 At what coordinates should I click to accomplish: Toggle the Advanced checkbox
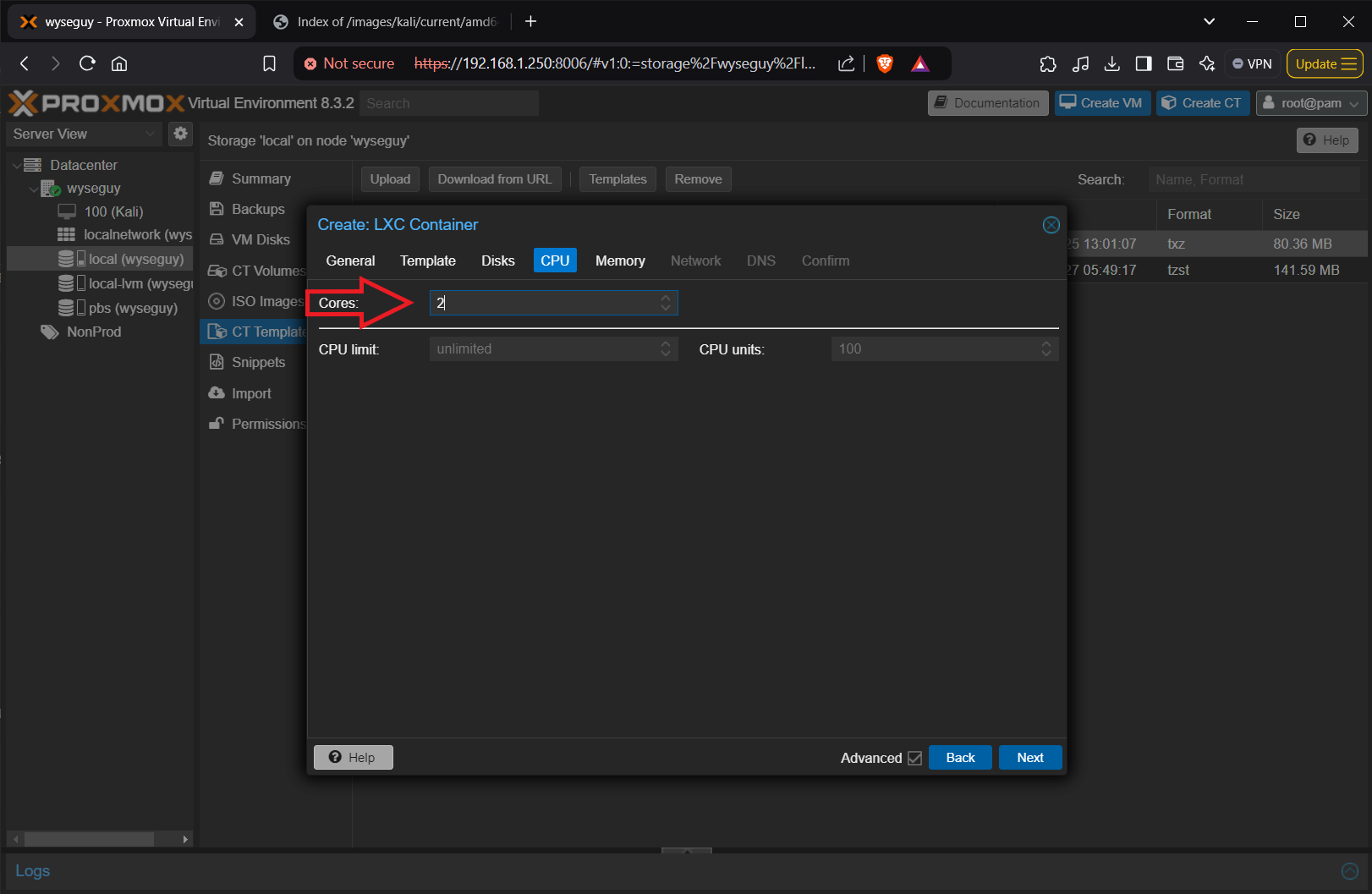tap(914, 758)
